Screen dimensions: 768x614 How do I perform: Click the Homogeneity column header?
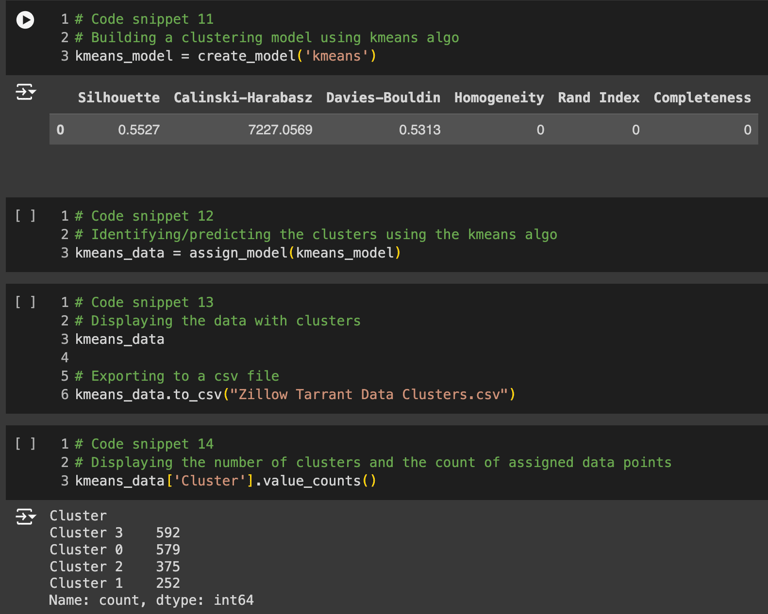click(x=498, y=98)
